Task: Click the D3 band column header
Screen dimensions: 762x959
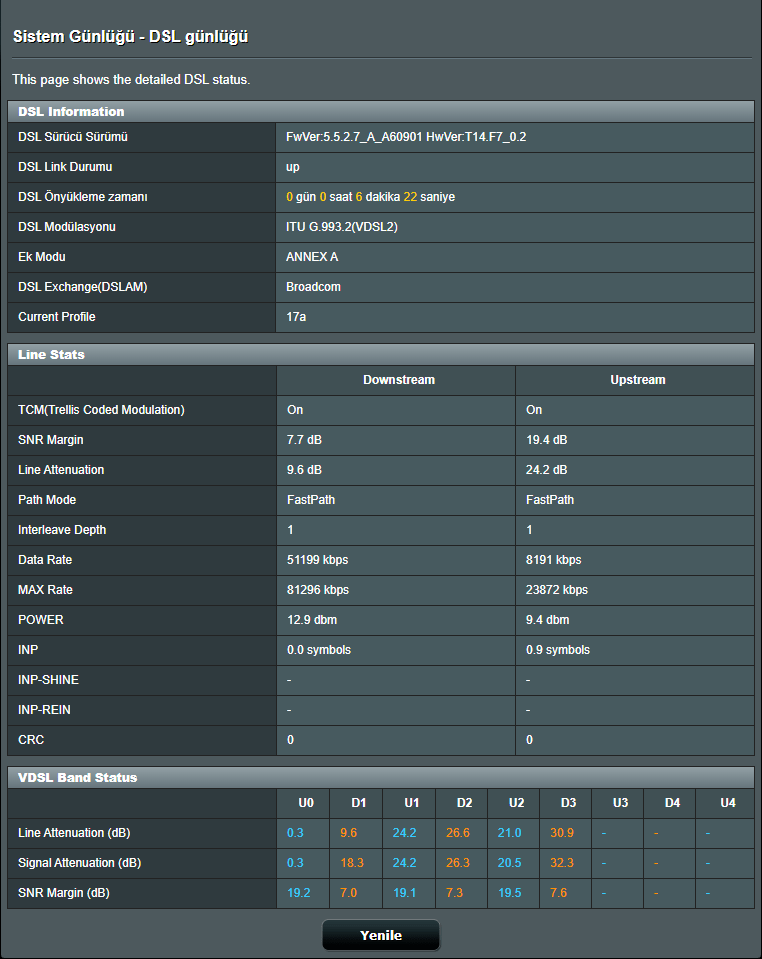Action: point(568,803)
